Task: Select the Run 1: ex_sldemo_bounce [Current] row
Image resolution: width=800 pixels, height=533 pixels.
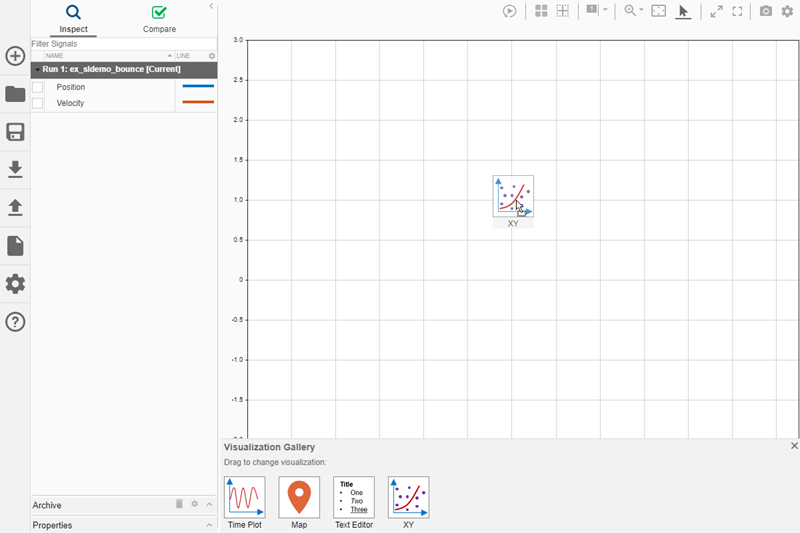Action: pos(124,69)
